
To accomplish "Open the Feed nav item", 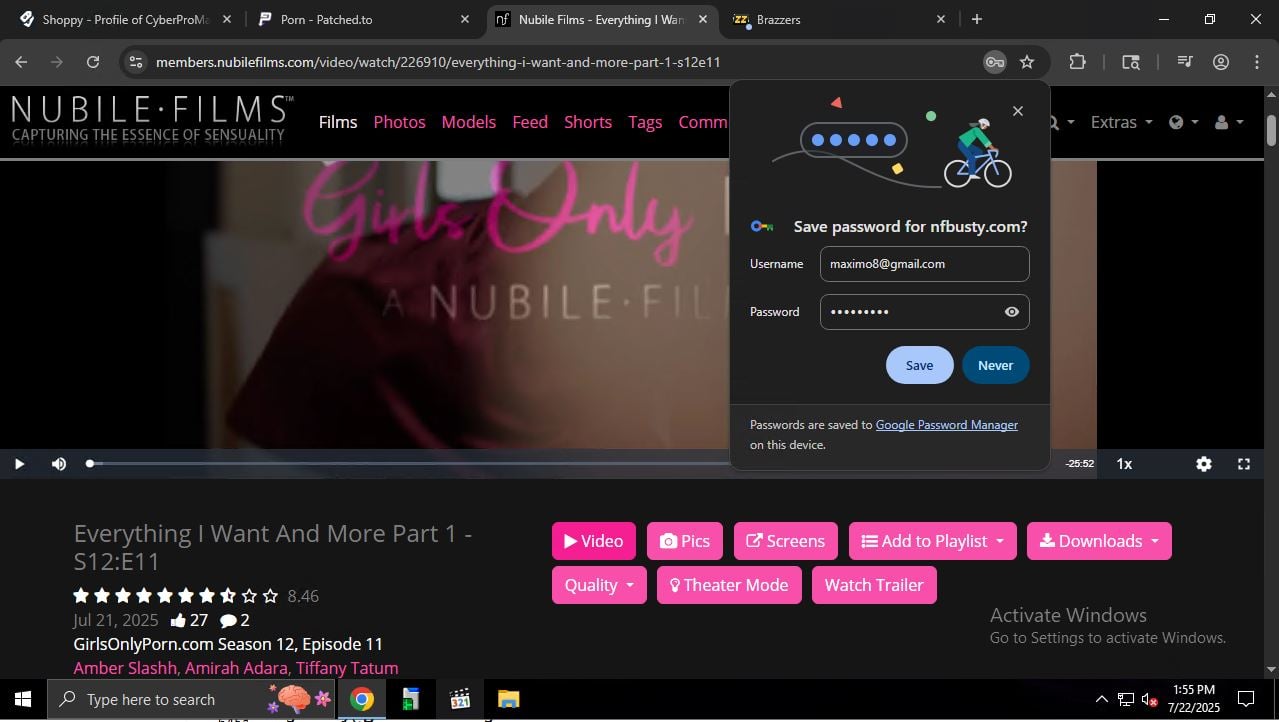I will tap(530, 122).
